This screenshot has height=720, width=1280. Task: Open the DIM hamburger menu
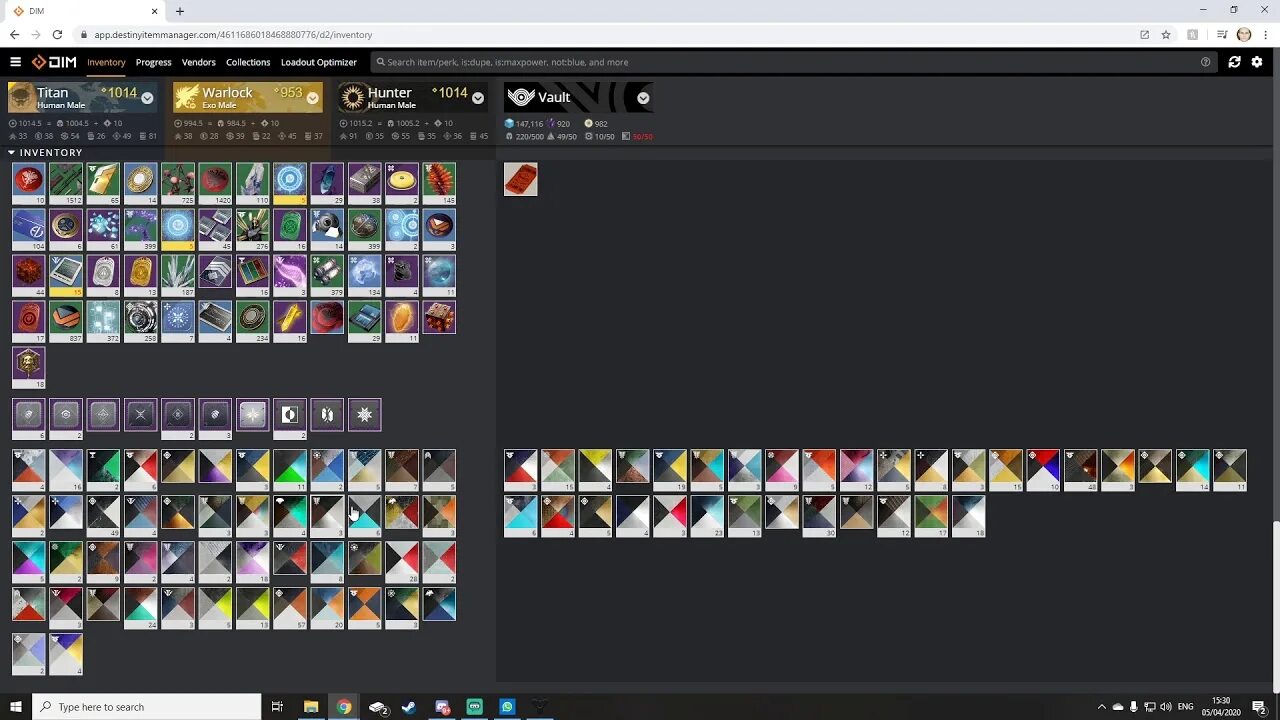point(15,62)
